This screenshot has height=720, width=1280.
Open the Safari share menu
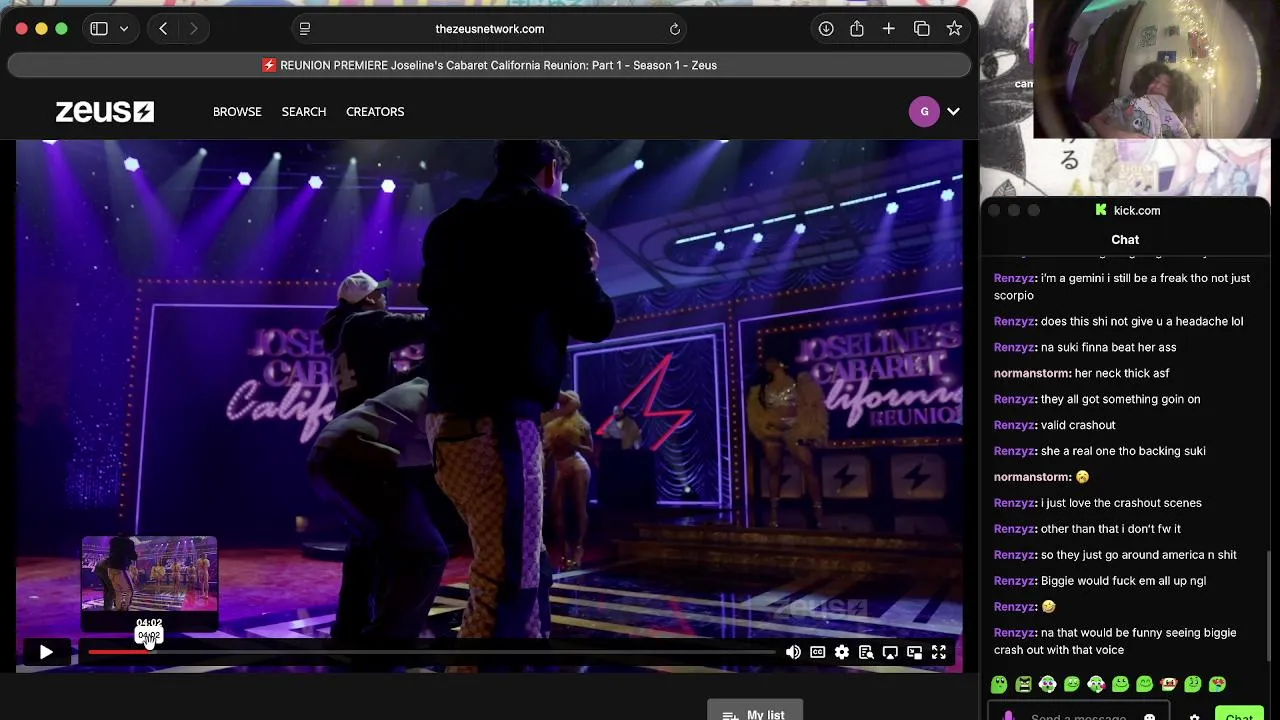[857, 29]
